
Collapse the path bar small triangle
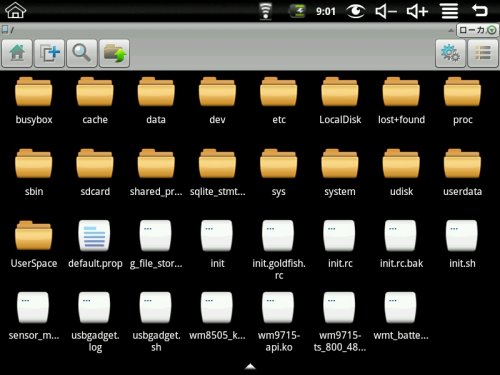tap(451, 30)
